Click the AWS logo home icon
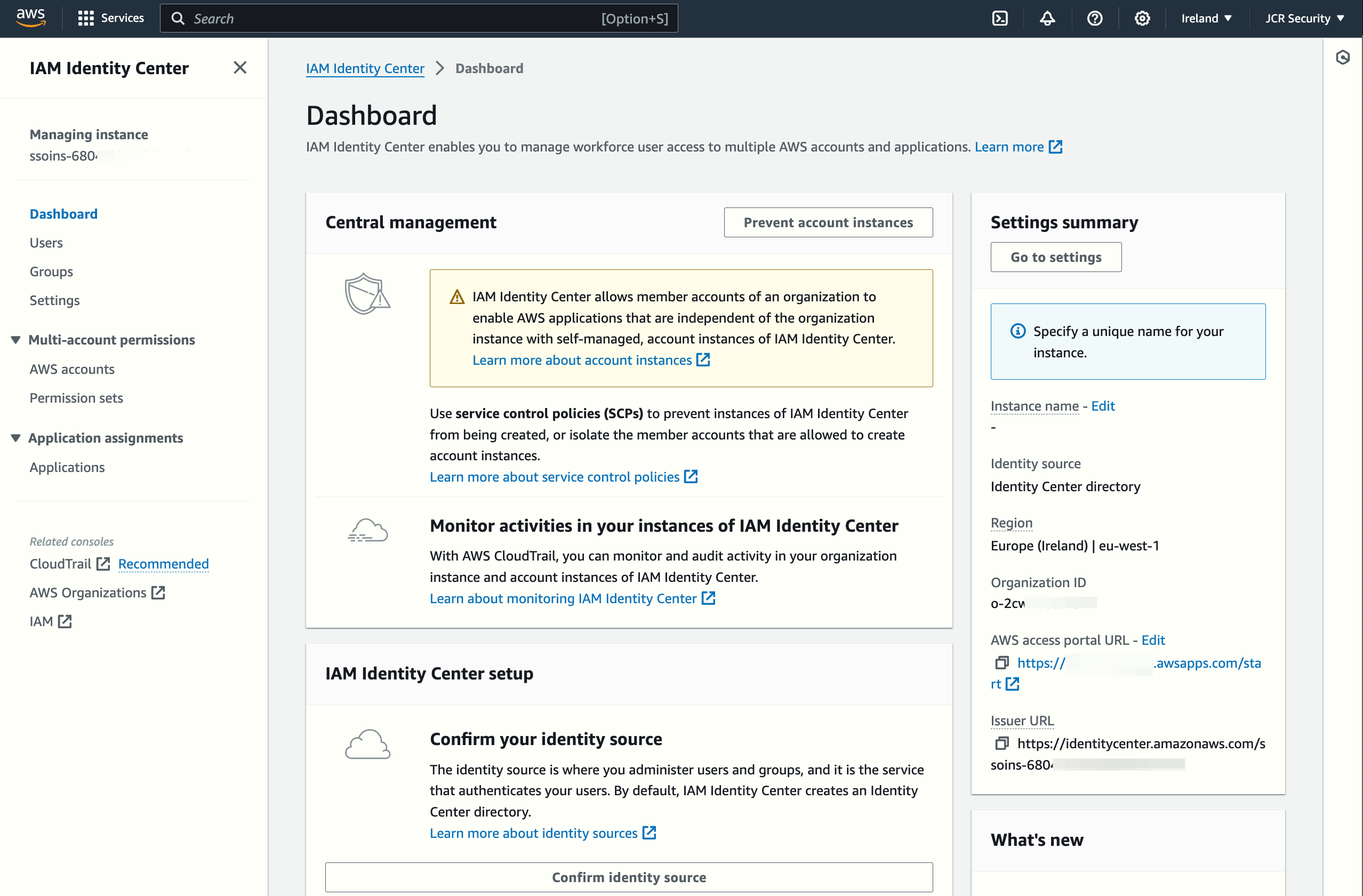This screenshot has width=1363, height=896. [30, 17]
